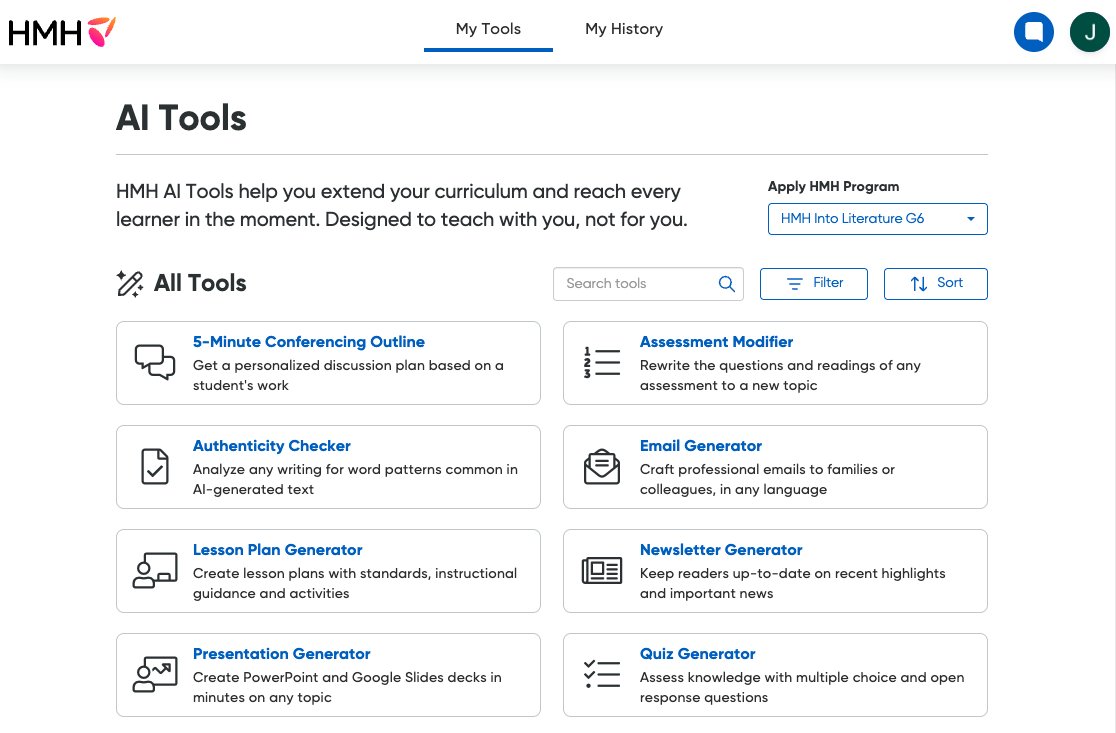The width and height of the screenshot is (1116, 733).
Task: Click the checklist Quiz Generator icon
Action: [601, 675]
